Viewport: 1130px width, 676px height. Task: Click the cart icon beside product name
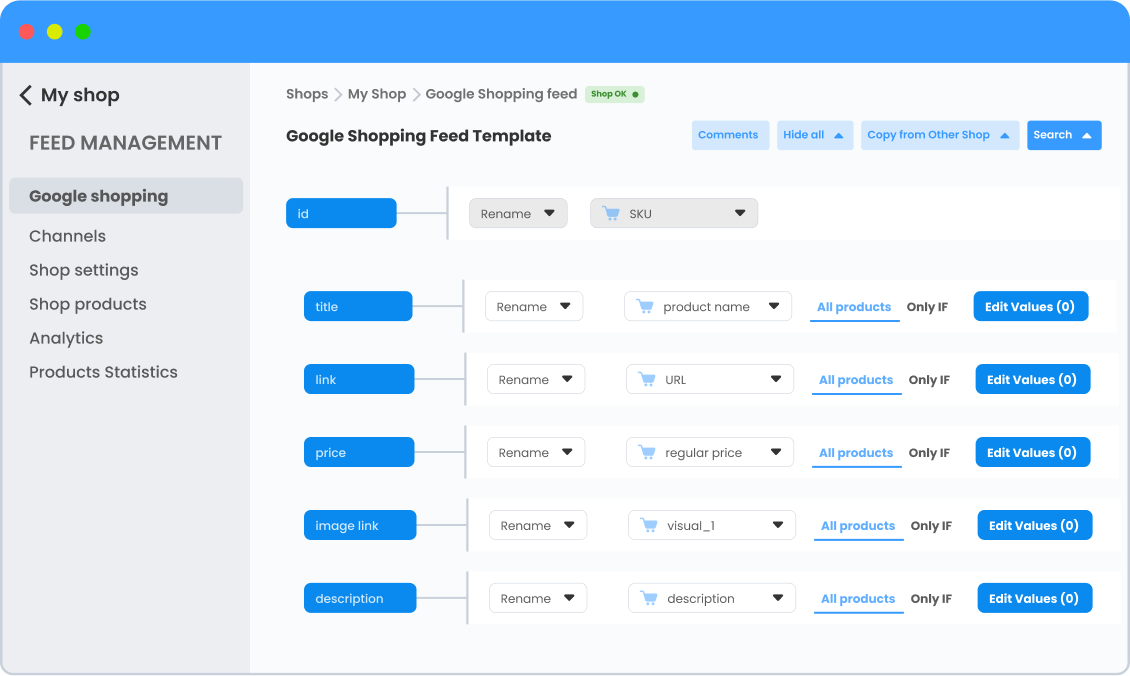pos(645,306)
